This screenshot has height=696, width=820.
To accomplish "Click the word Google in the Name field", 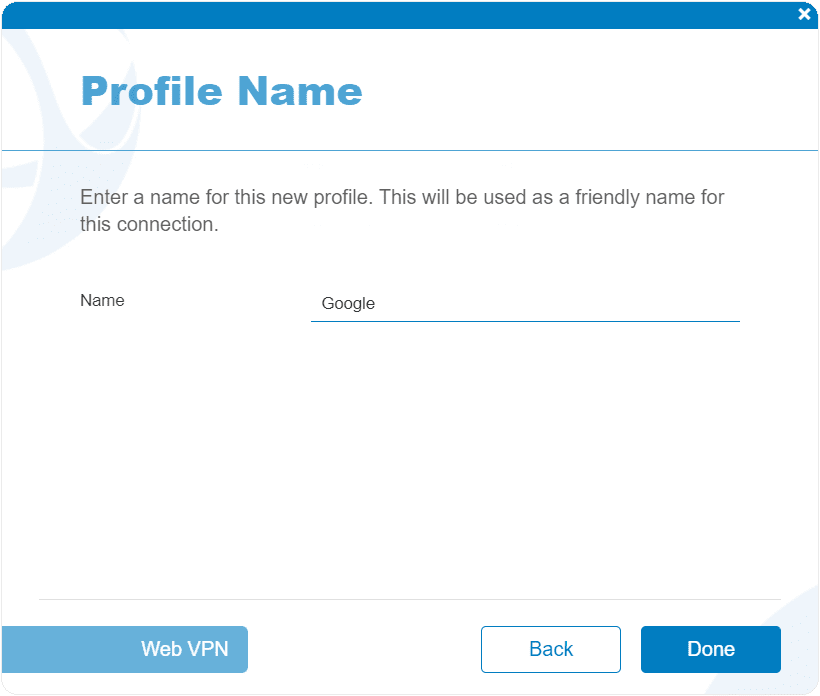I will click(x=348, y=304).
